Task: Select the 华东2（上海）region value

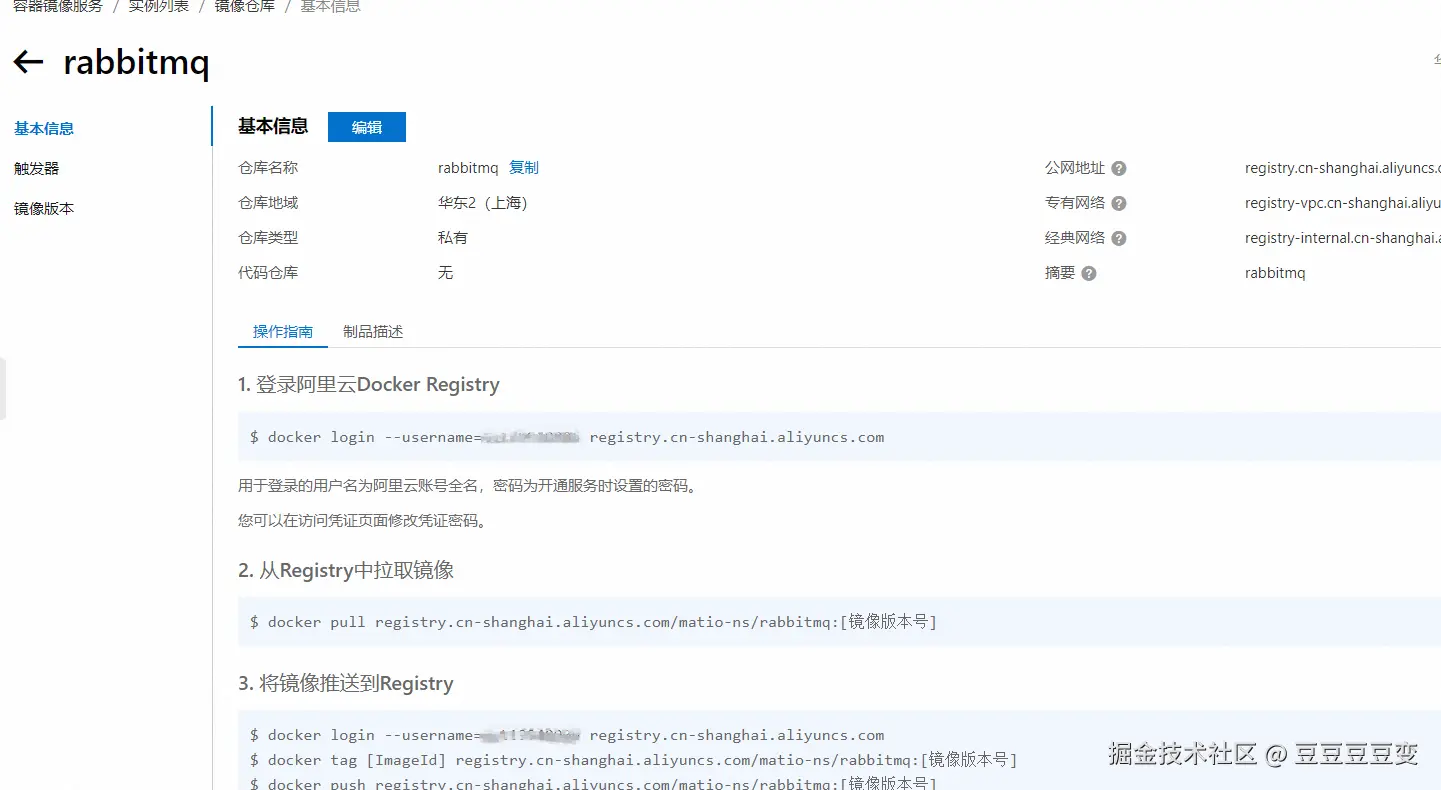Action: point(483,203)
